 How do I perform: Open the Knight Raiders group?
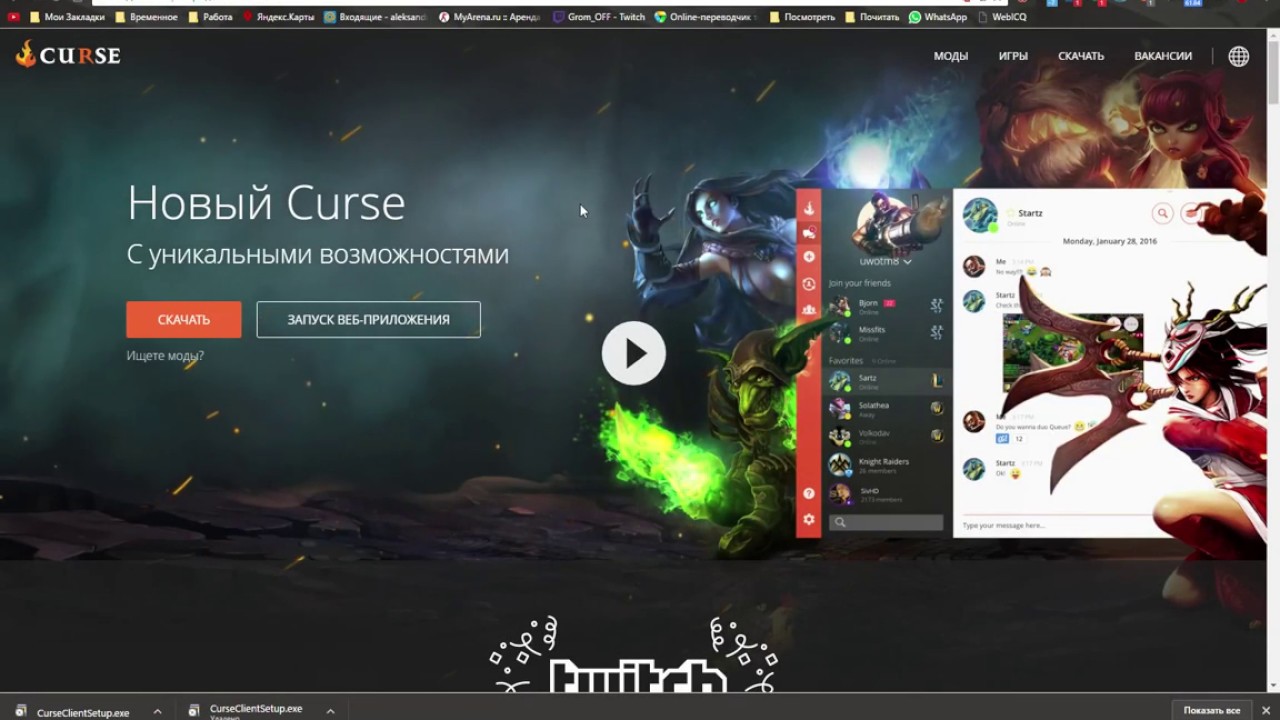coord(885,465)
